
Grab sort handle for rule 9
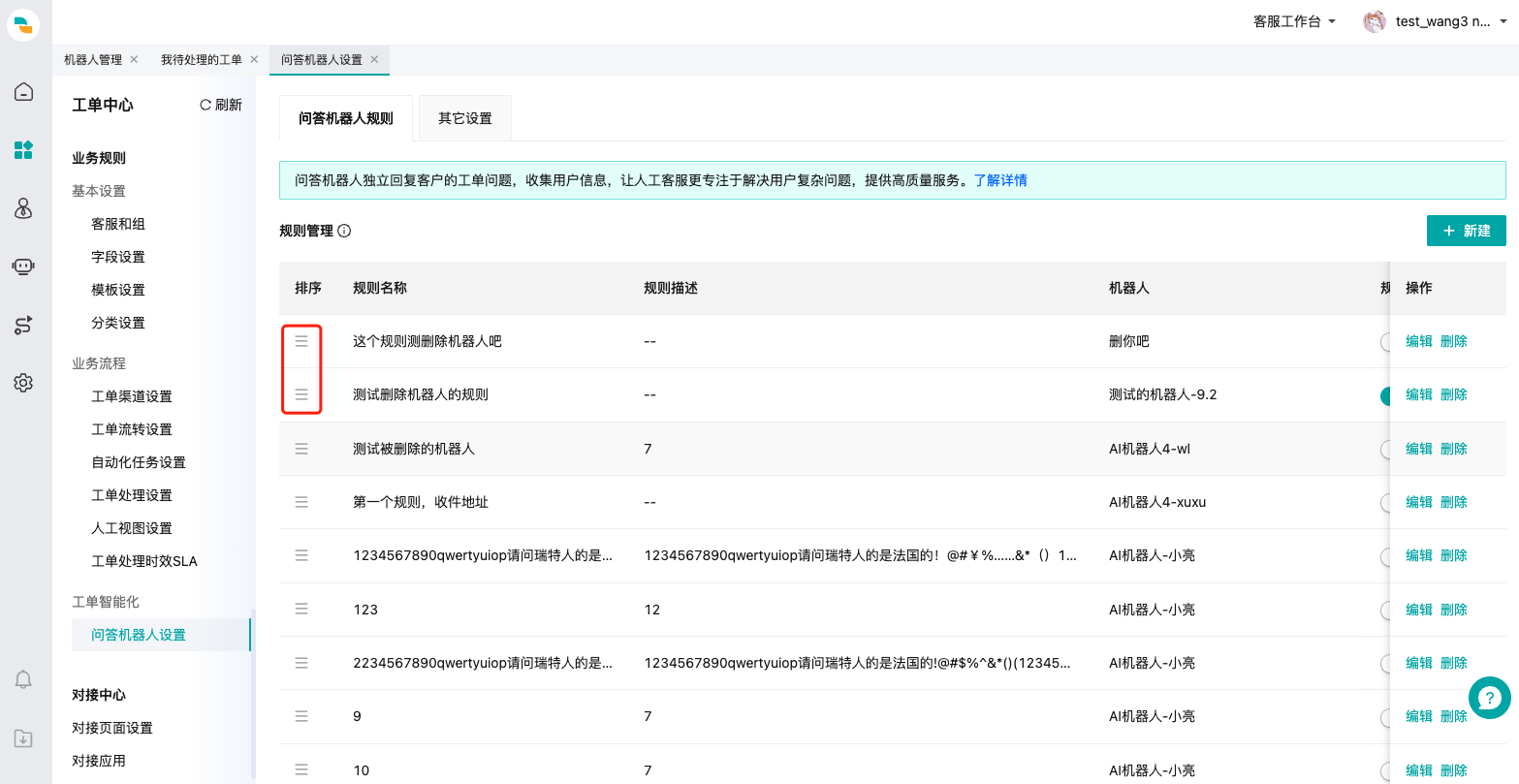pos(301,716)
